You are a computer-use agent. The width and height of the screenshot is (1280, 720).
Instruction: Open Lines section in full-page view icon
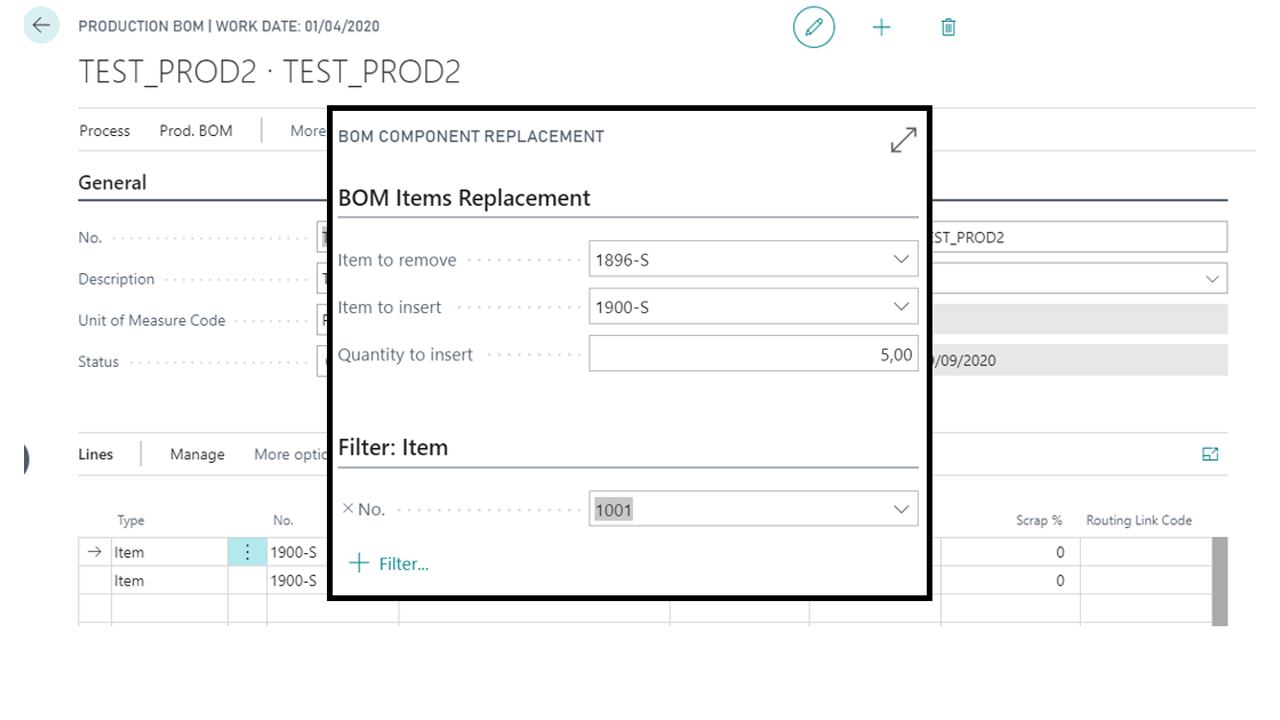click(1210, 454)
